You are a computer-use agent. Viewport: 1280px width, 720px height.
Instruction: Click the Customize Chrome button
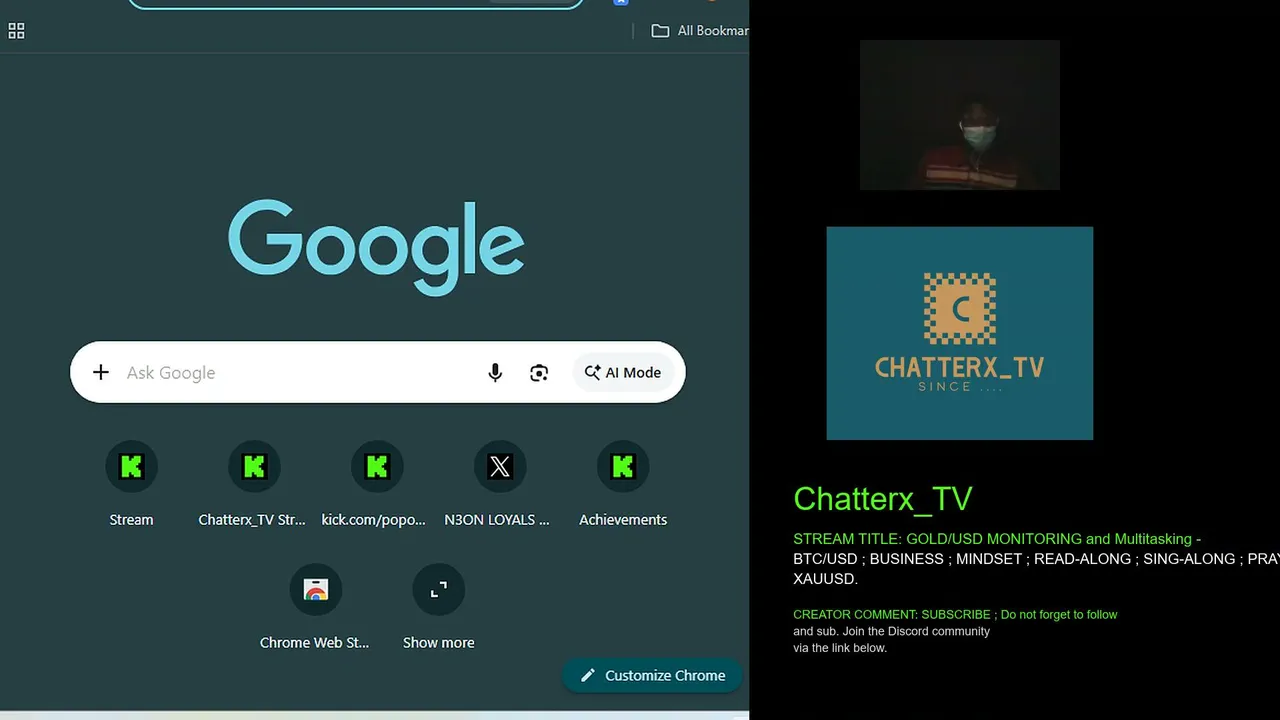pos(652,675)
